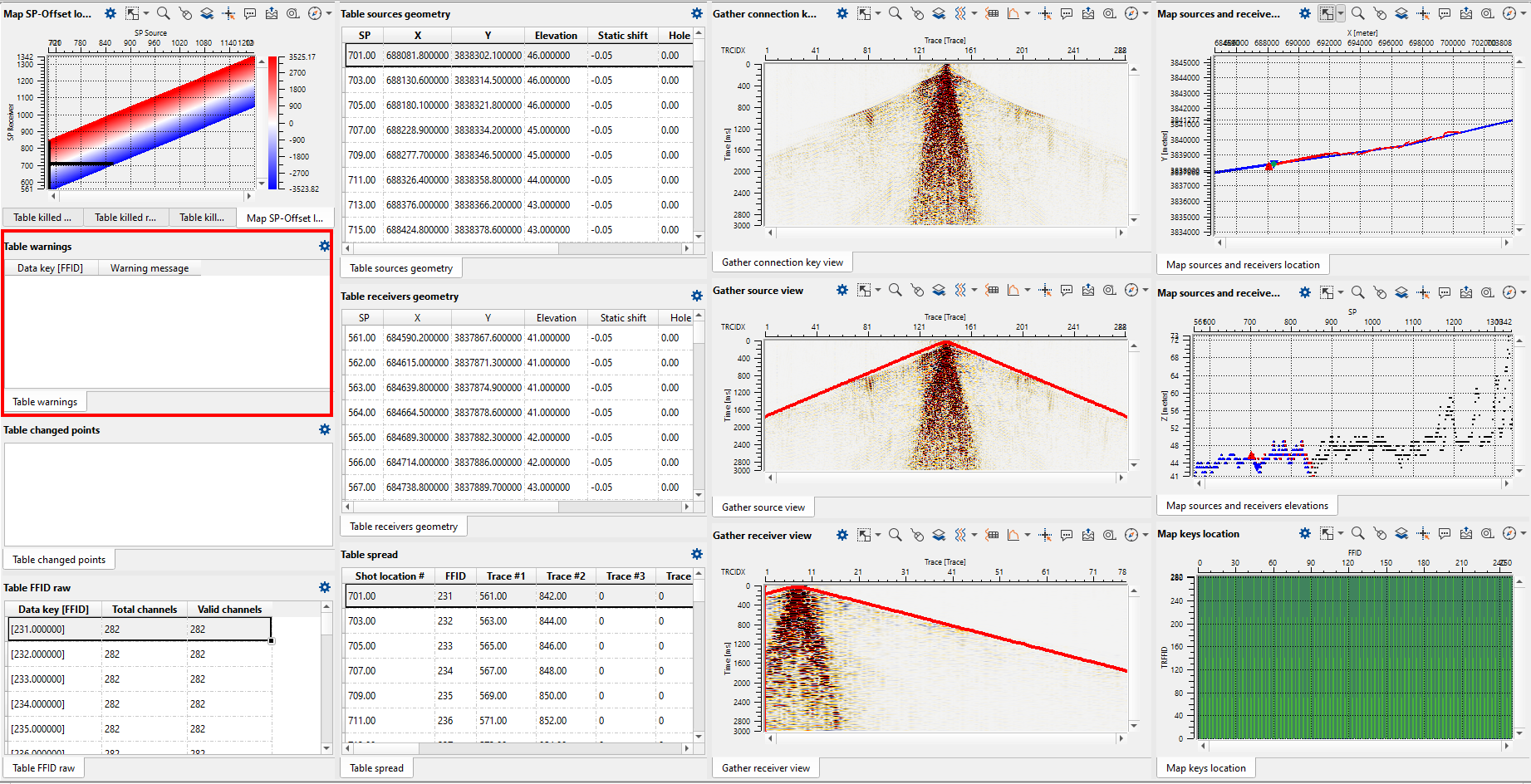Viewport: 1531px width, 784px height.
Task: Open wiggle display dropdown in Gather receiver view
Action: pos(974,535)
